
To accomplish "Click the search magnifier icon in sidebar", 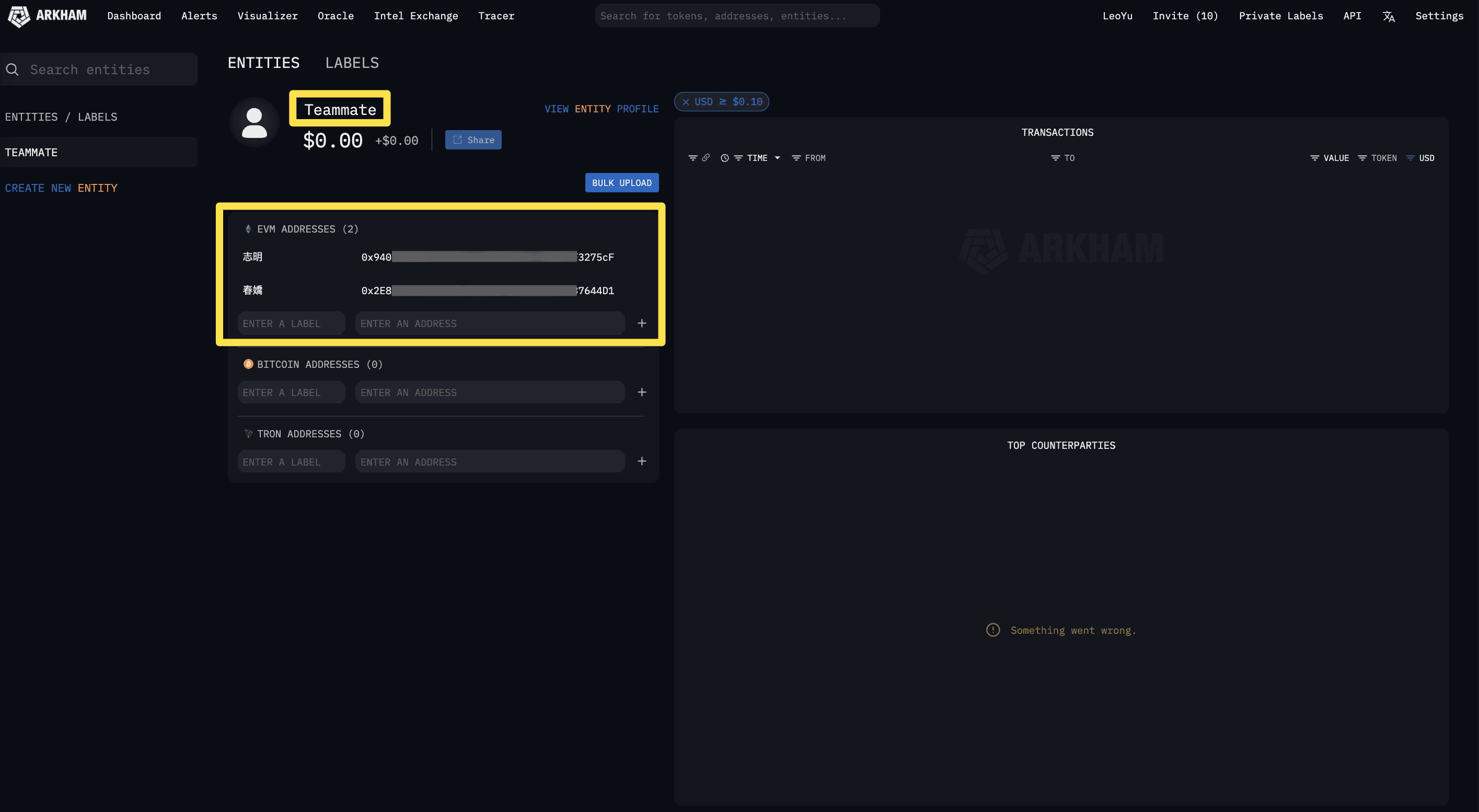I will (x=12, y=69).
